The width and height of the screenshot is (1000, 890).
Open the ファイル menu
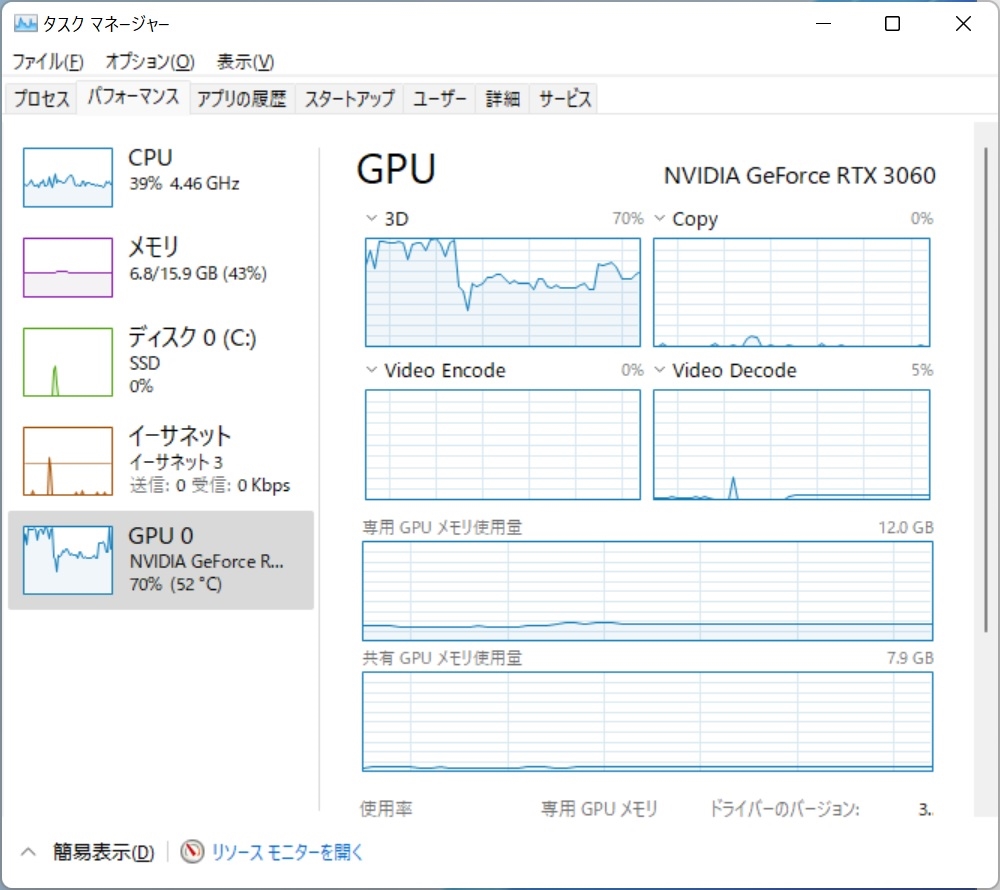click(x=48, y=62)
